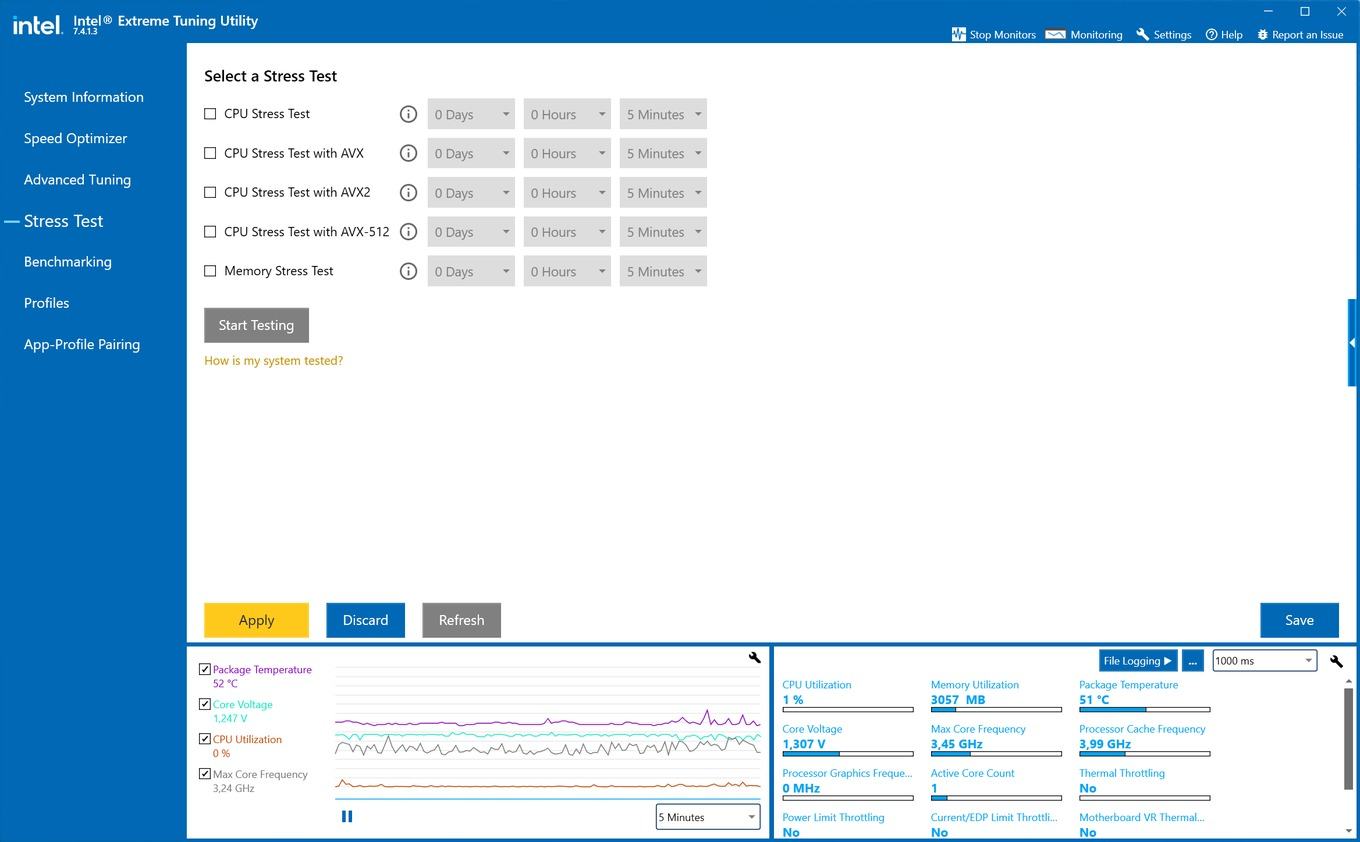Viewport: 1360px width, 842px height.
Task: Open Hours dropdown for CPU Stress Test
Action: tap(567, 114)
